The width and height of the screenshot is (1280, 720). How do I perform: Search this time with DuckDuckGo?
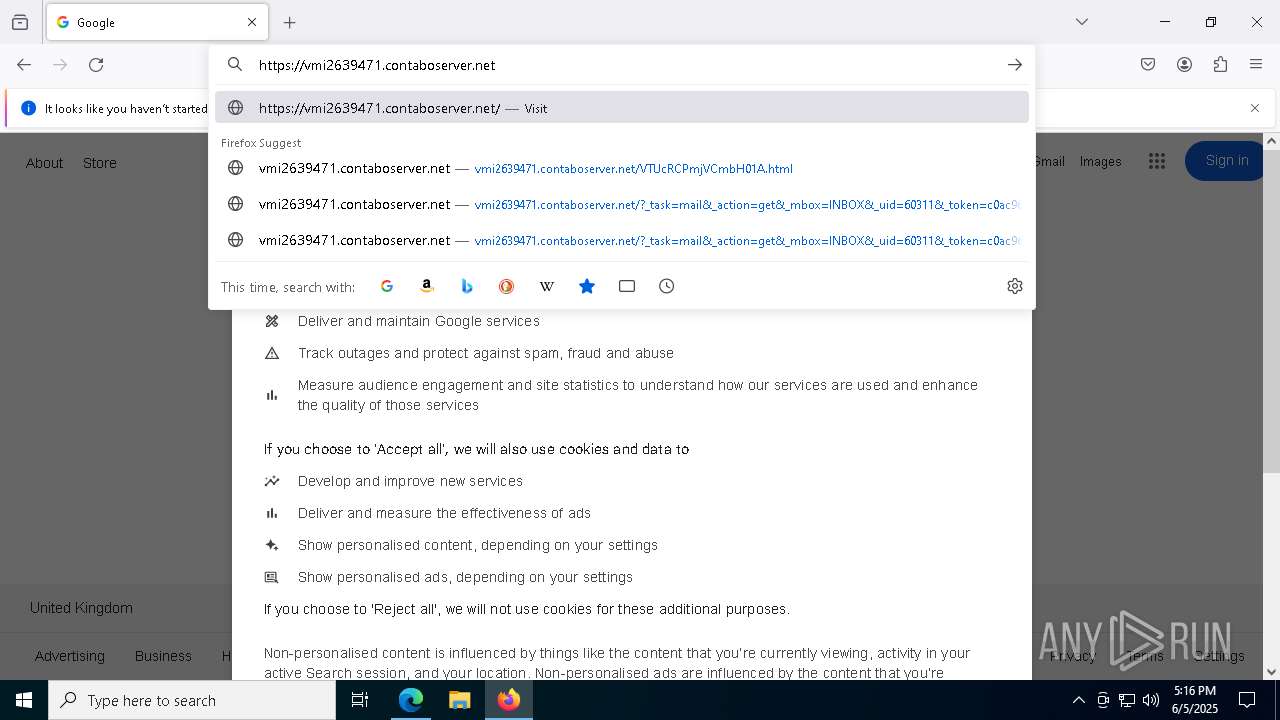(507, 286)
